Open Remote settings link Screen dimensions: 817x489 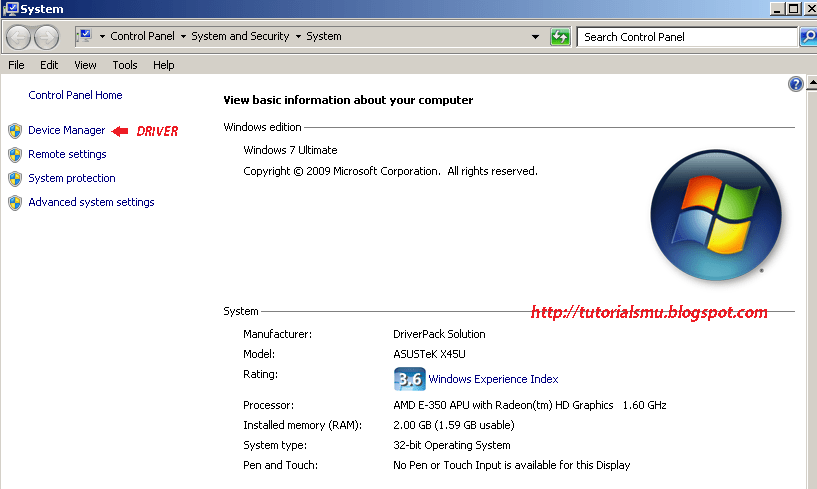coord(67,154)
